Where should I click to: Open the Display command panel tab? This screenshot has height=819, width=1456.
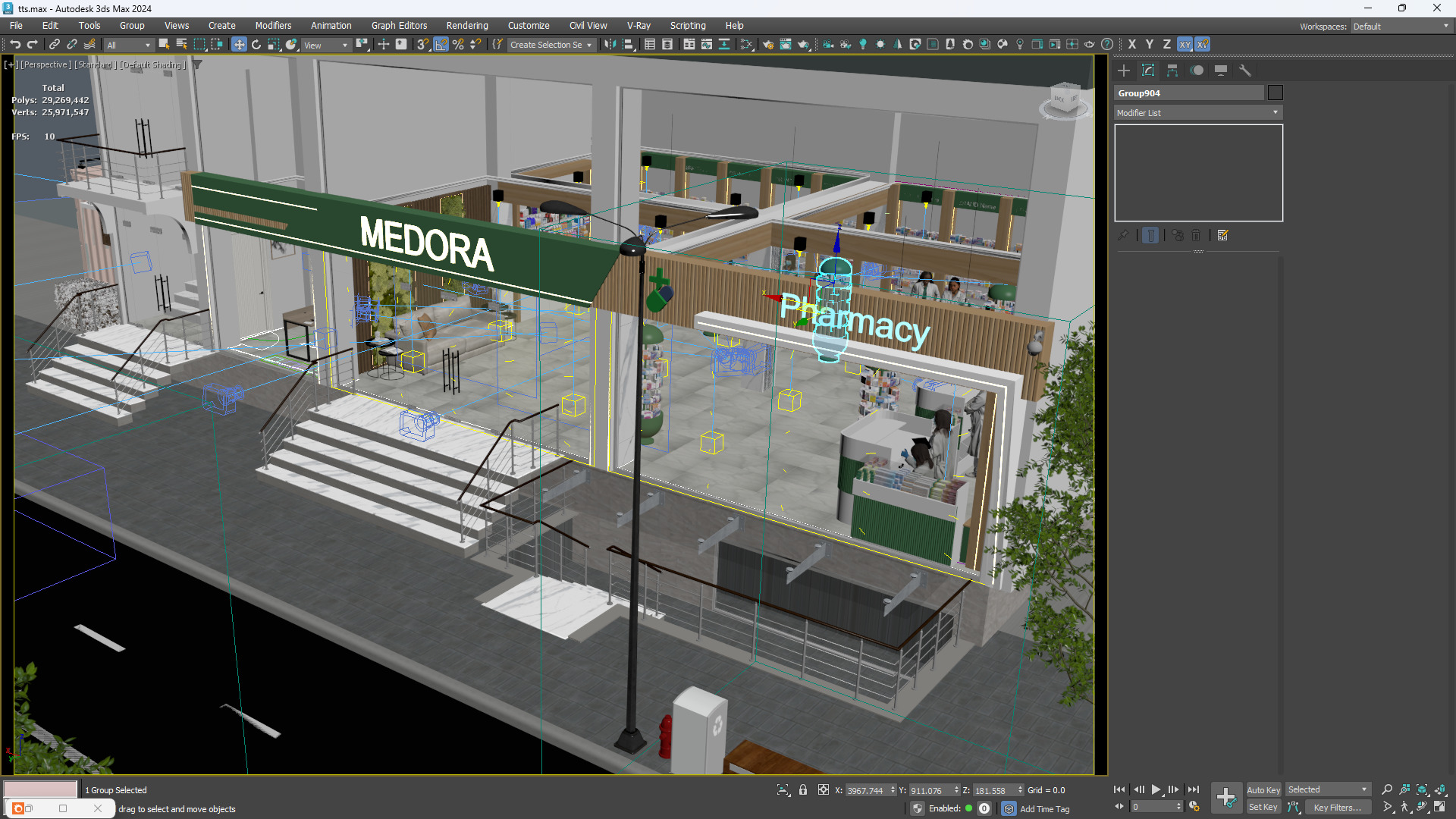point(1221,71)
